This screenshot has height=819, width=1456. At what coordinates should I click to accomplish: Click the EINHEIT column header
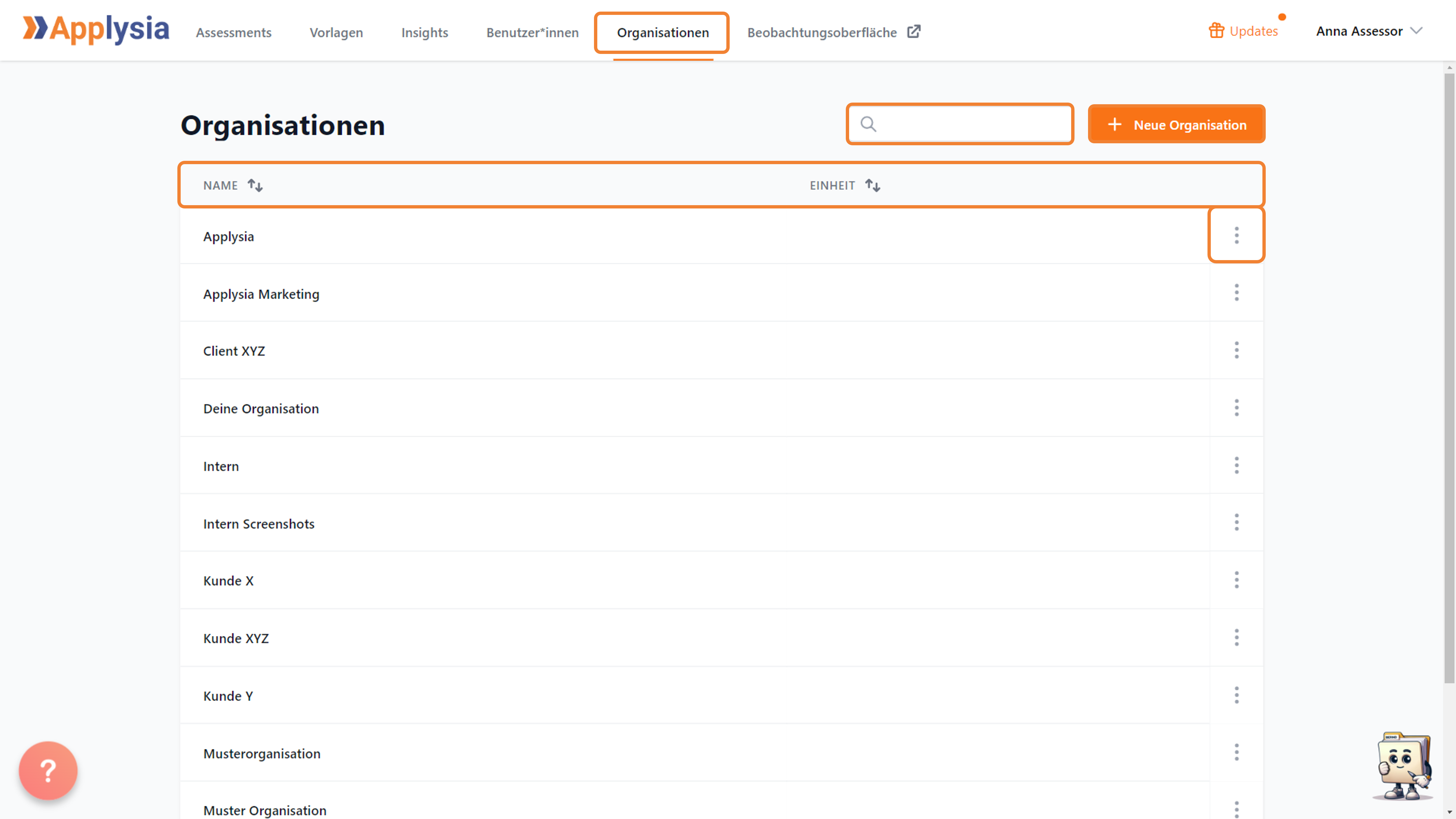click(x=832, y=185)
